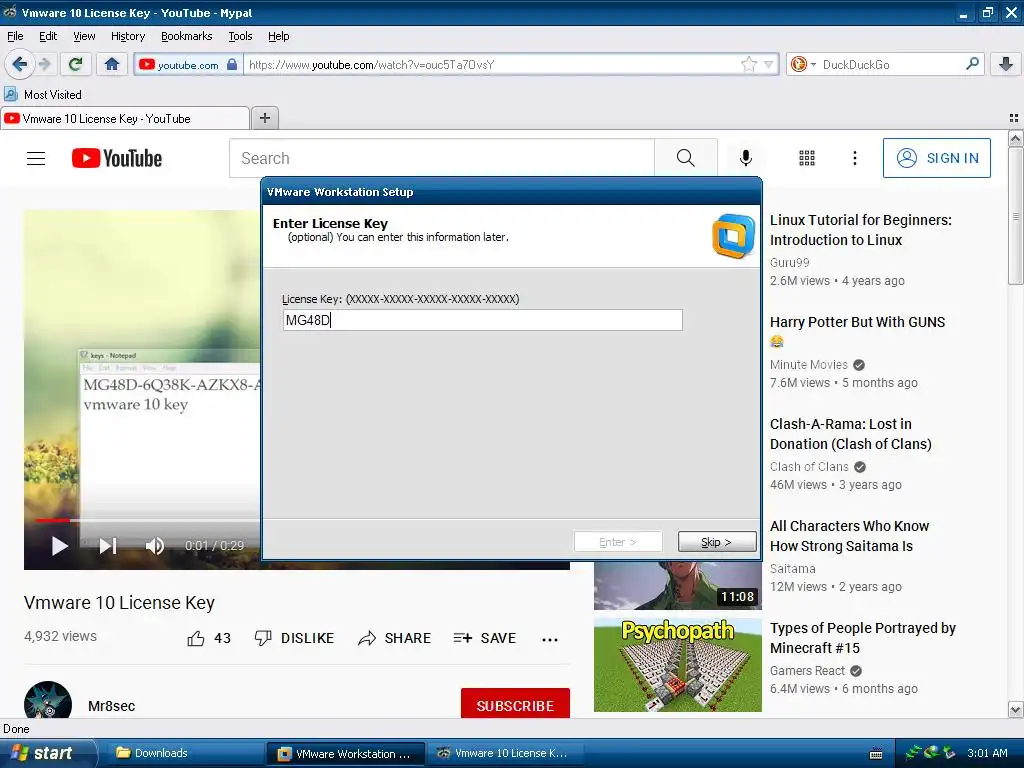
Task: Open the Help menu
Action: pos(278,36)
